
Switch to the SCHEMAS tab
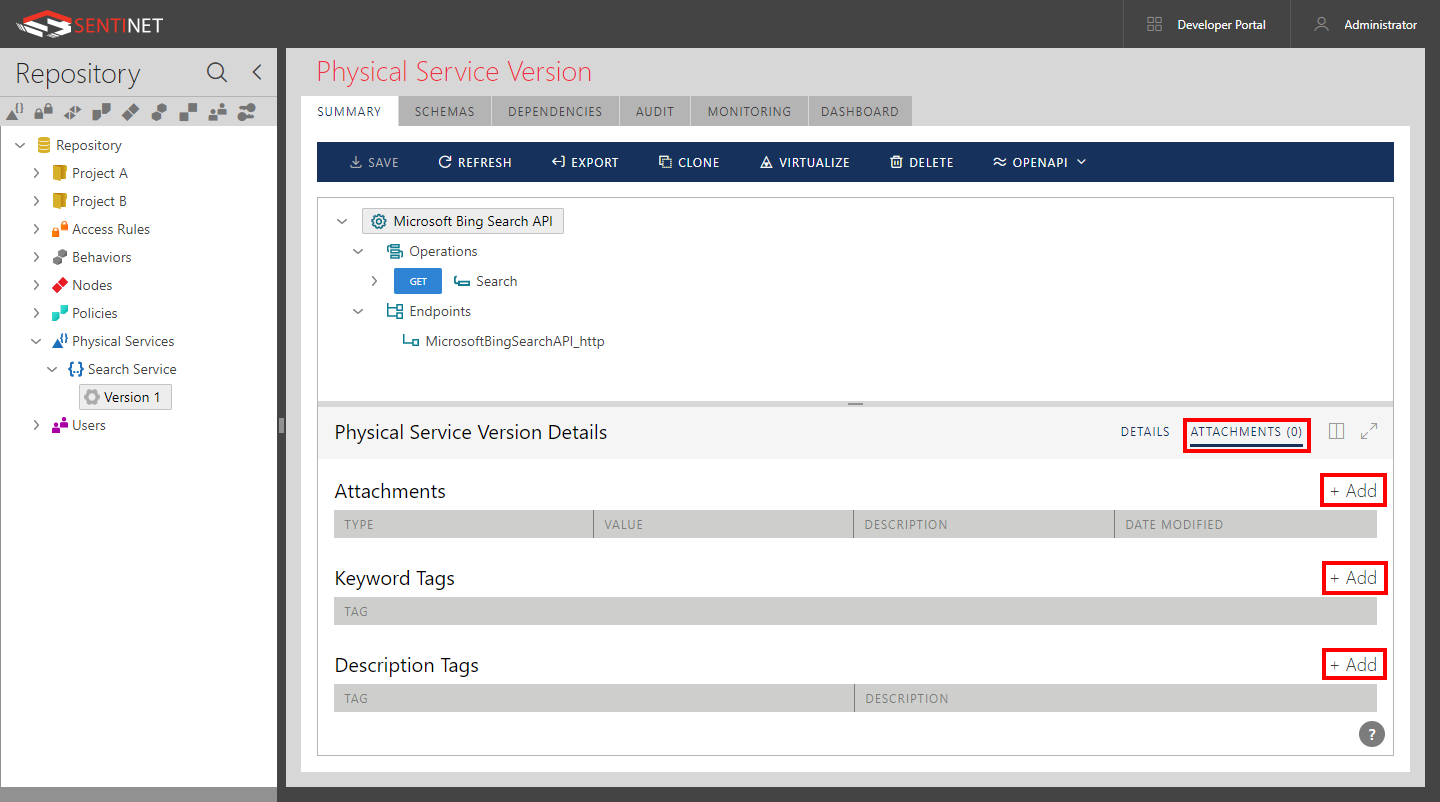click(445, 111)
